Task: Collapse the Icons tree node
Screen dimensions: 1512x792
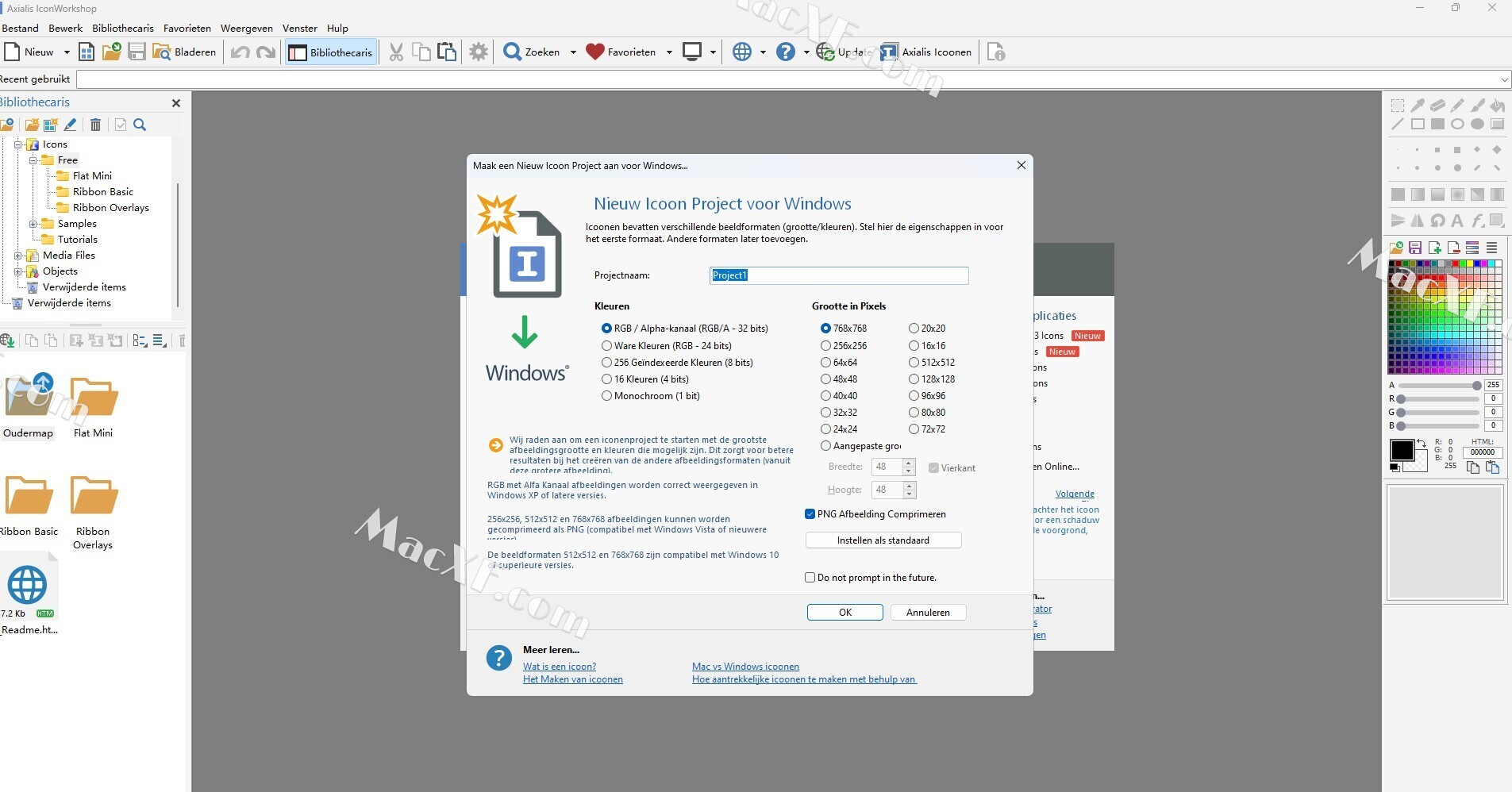Action: 18,144
